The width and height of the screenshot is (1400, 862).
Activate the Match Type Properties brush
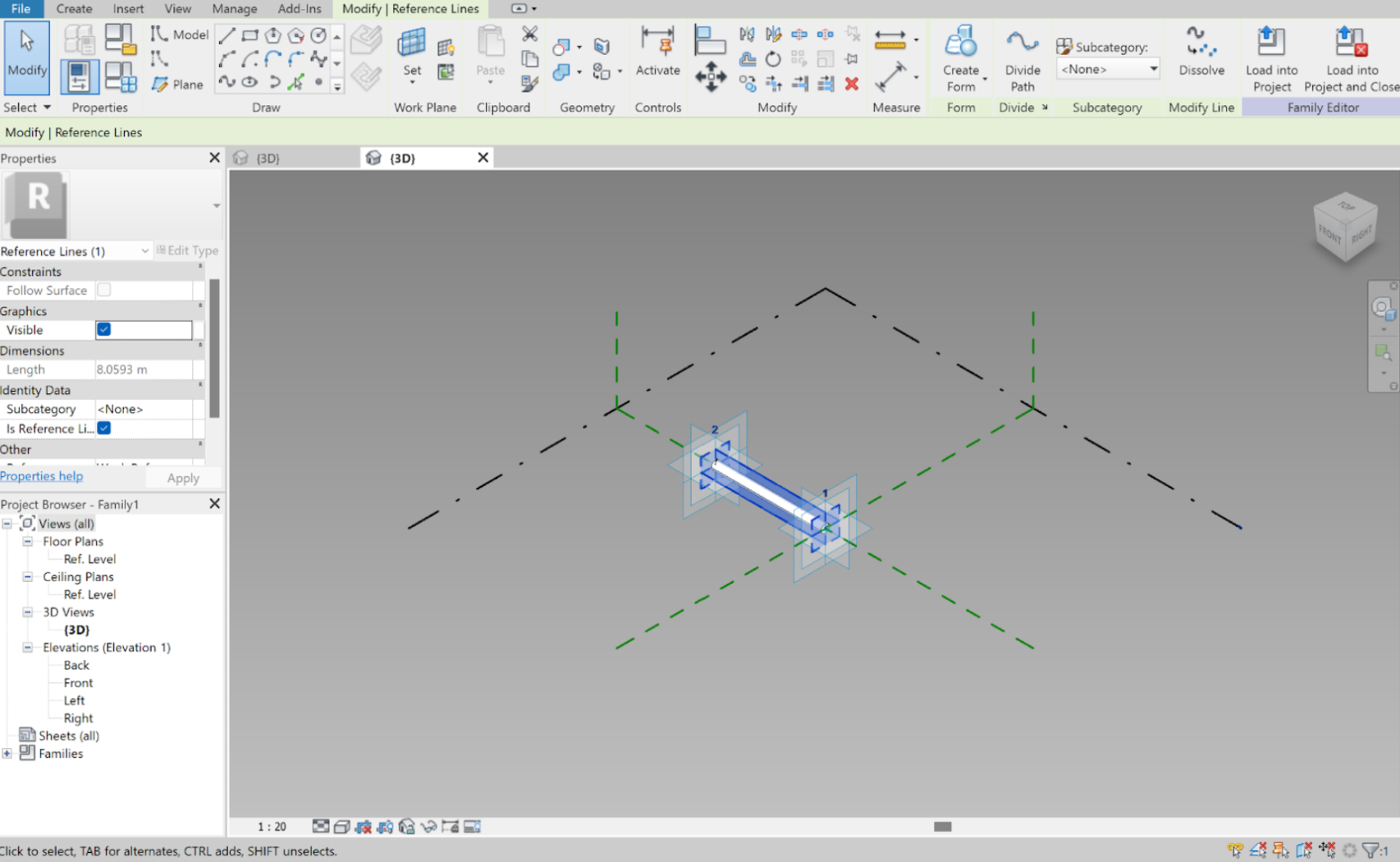coord(530,83)
